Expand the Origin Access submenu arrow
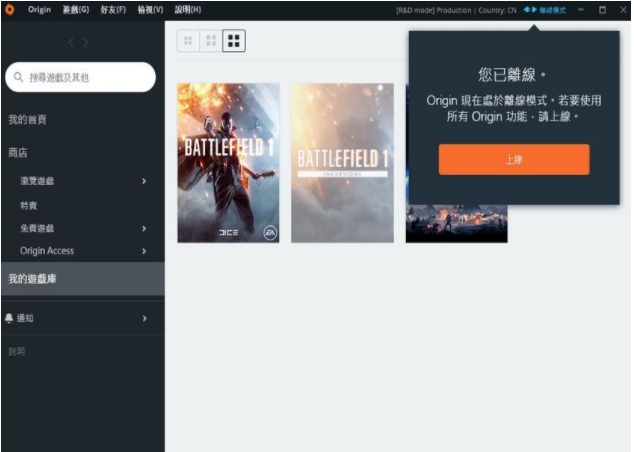Screen dimensions: 634x452 click(144, 251)
